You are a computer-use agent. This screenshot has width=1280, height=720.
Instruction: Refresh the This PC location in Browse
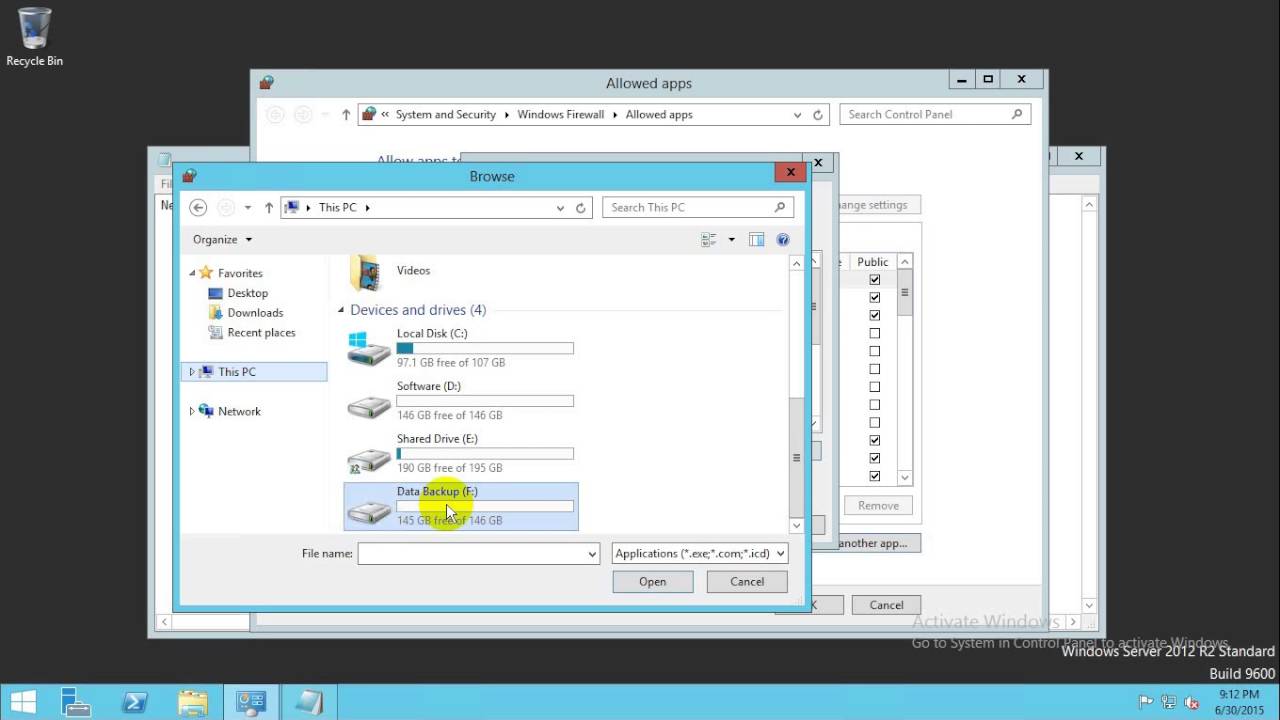tap(580, 208)
